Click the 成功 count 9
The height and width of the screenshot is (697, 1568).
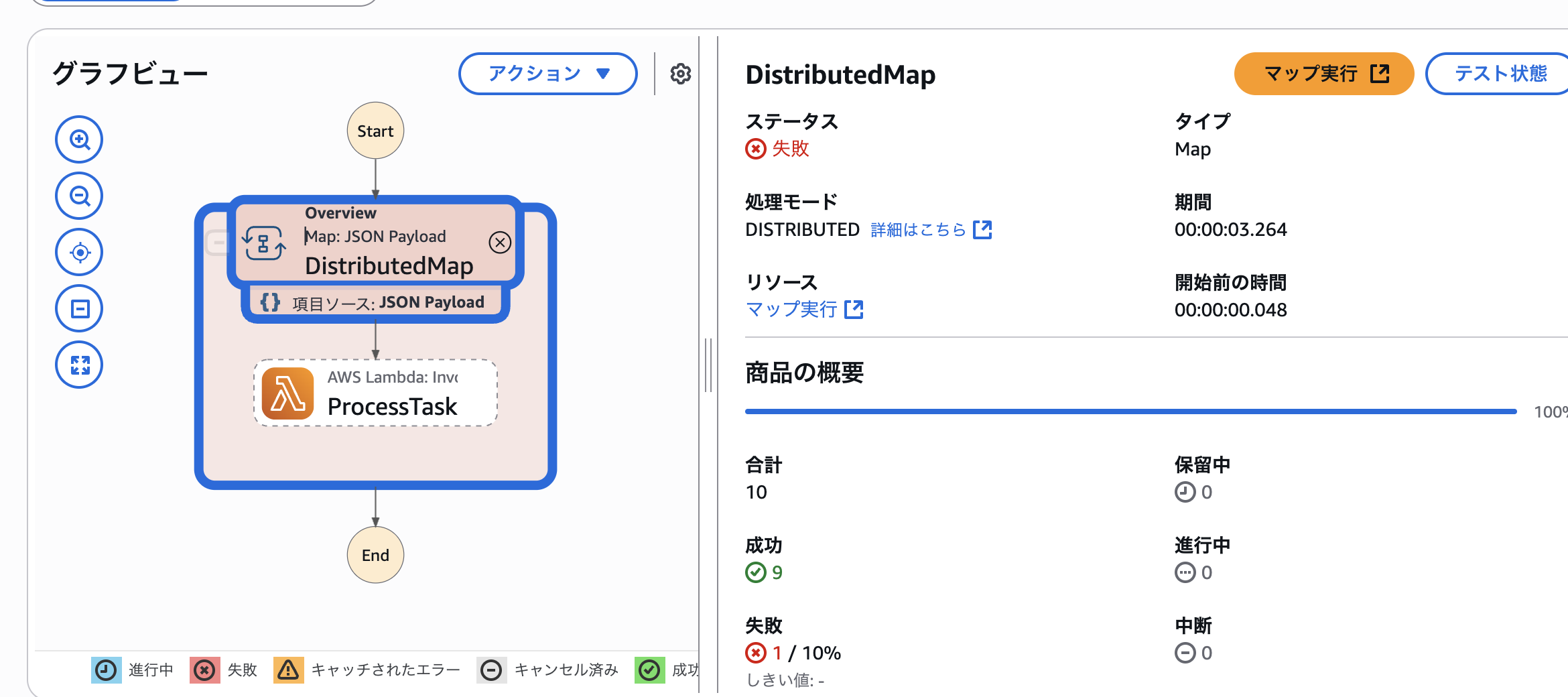(x=777, y=572)
